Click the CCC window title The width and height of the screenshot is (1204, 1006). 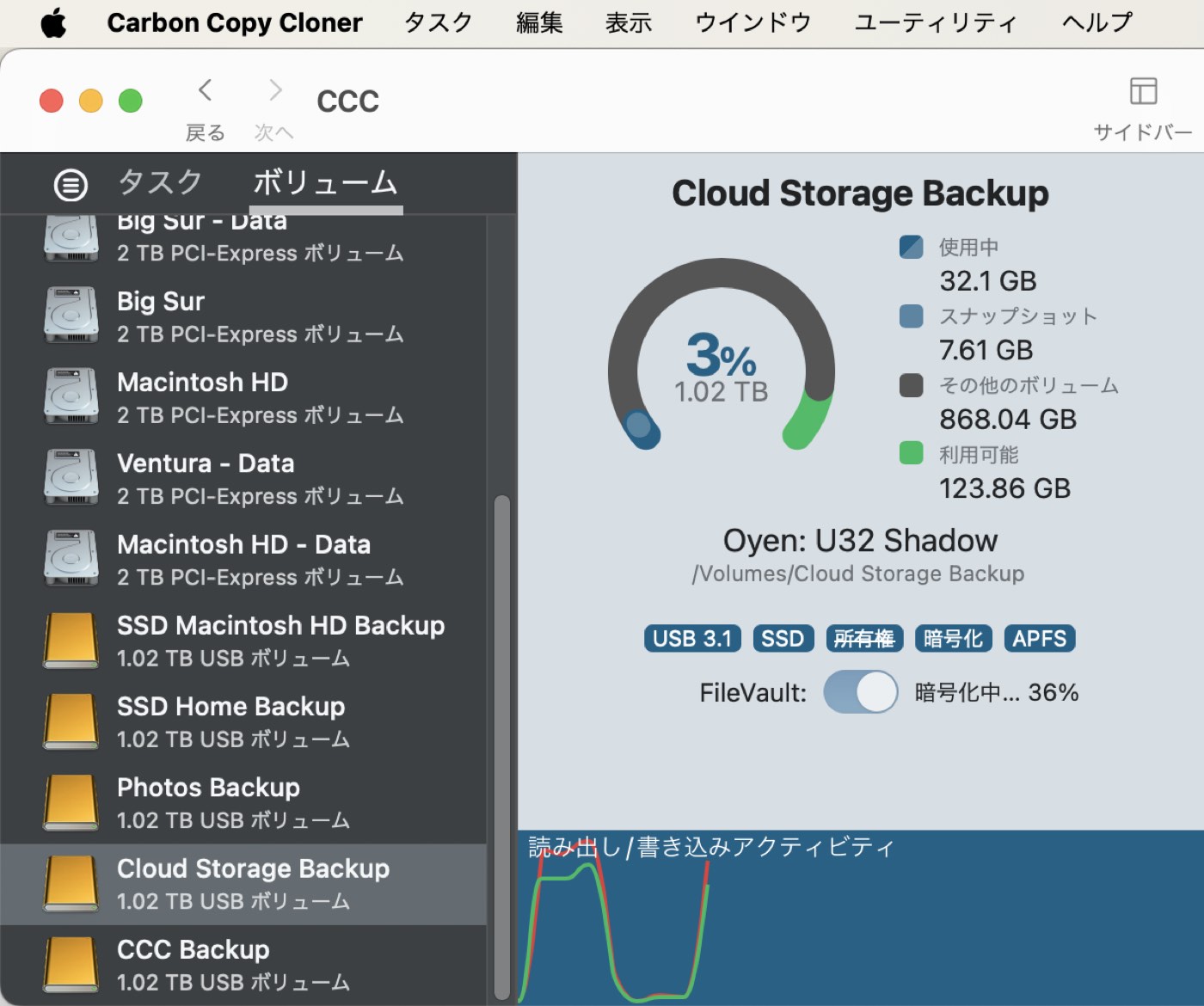coord(347,101)
